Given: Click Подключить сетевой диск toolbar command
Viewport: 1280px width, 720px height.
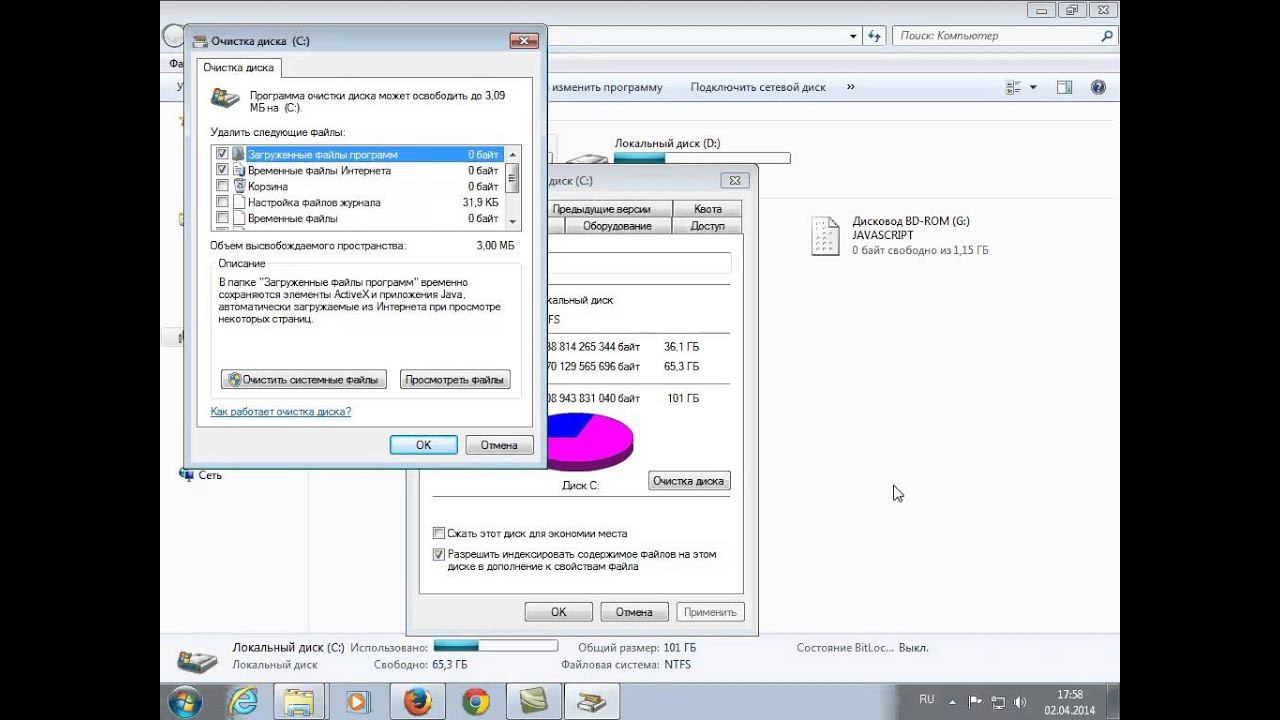Looking at the screenshot, I should [758, 87].
